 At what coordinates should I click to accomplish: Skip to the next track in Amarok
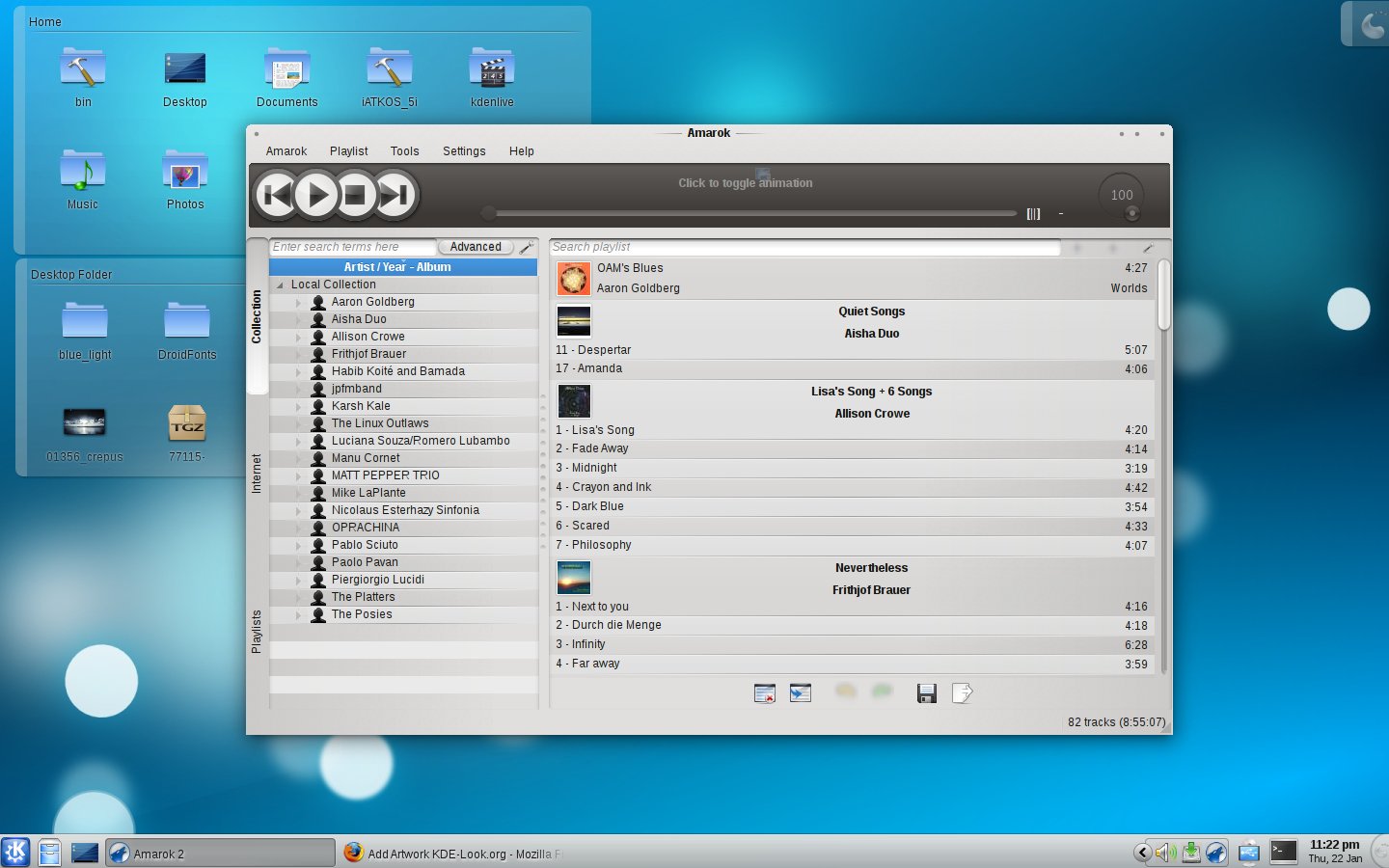[395, 196]
